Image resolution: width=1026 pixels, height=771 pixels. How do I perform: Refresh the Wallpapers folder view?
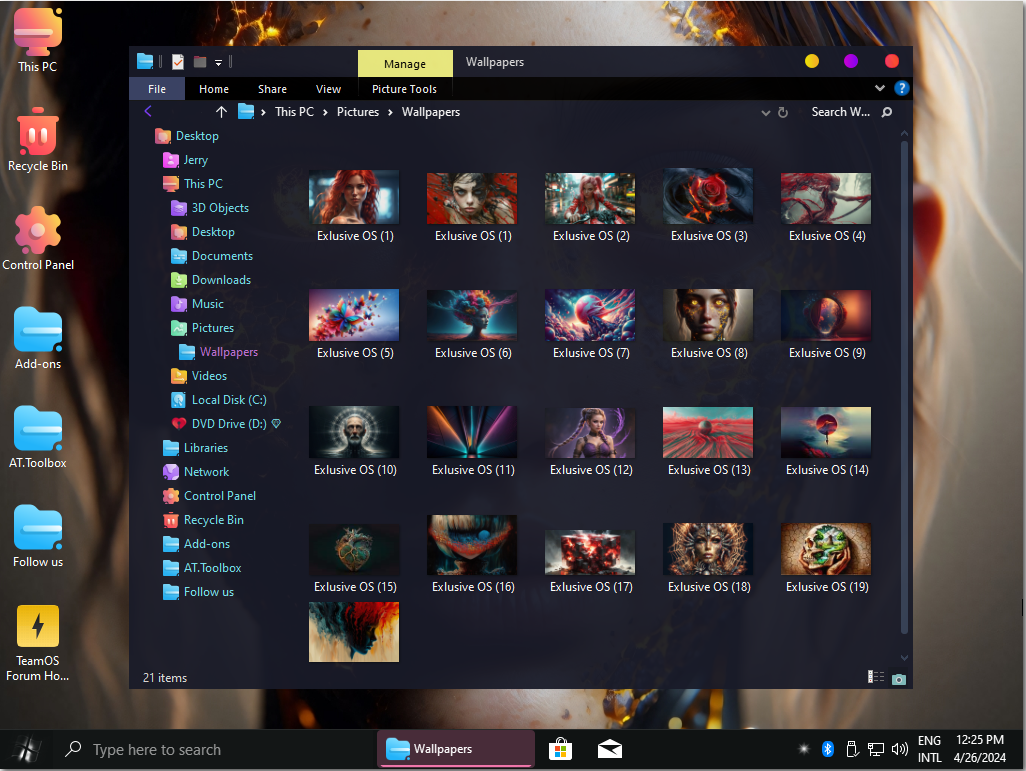click(x=783, y=113)
